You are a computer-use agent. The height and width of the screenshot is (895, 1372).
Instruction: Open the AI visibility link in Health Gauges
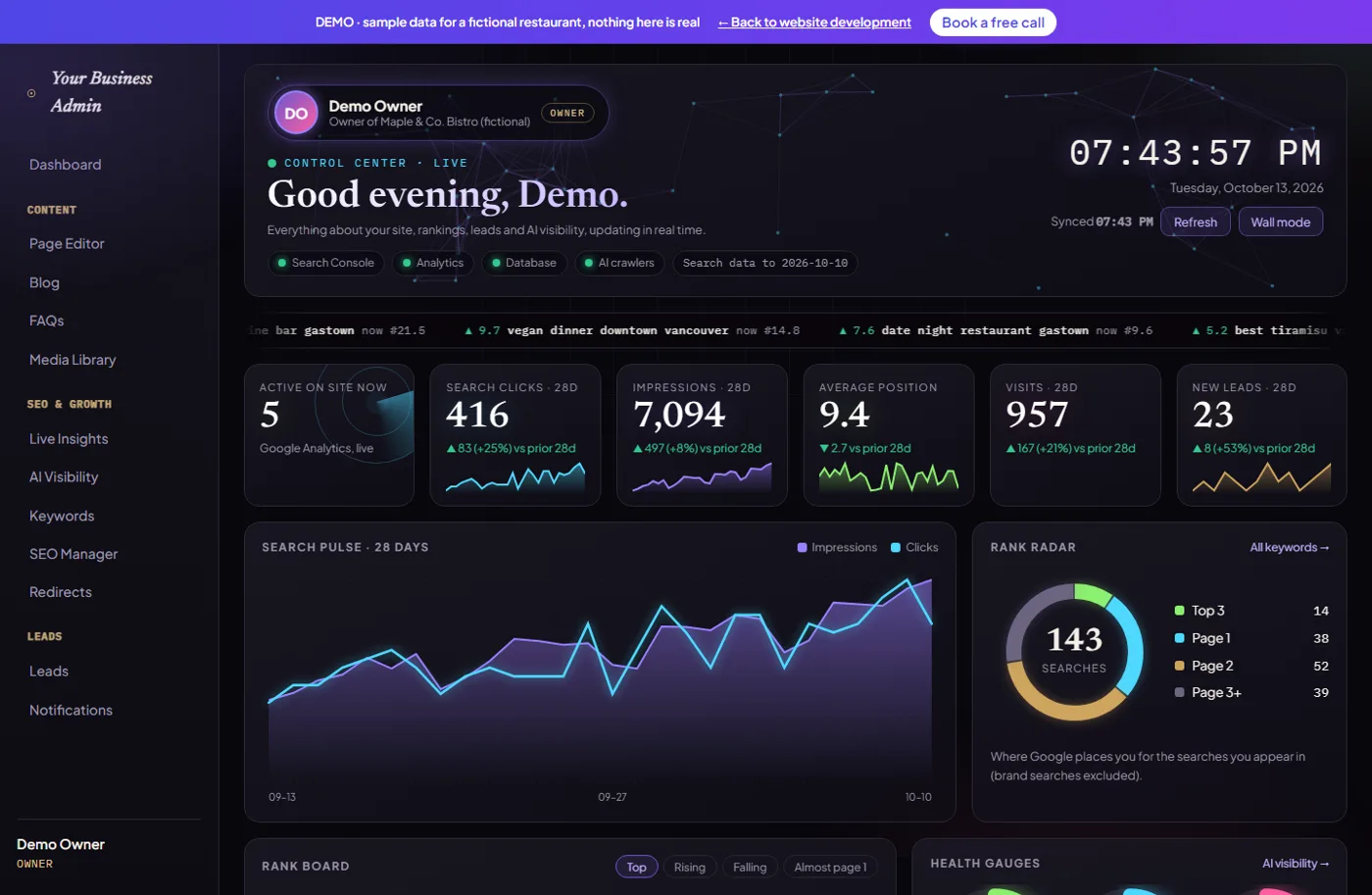(1296, 864)
